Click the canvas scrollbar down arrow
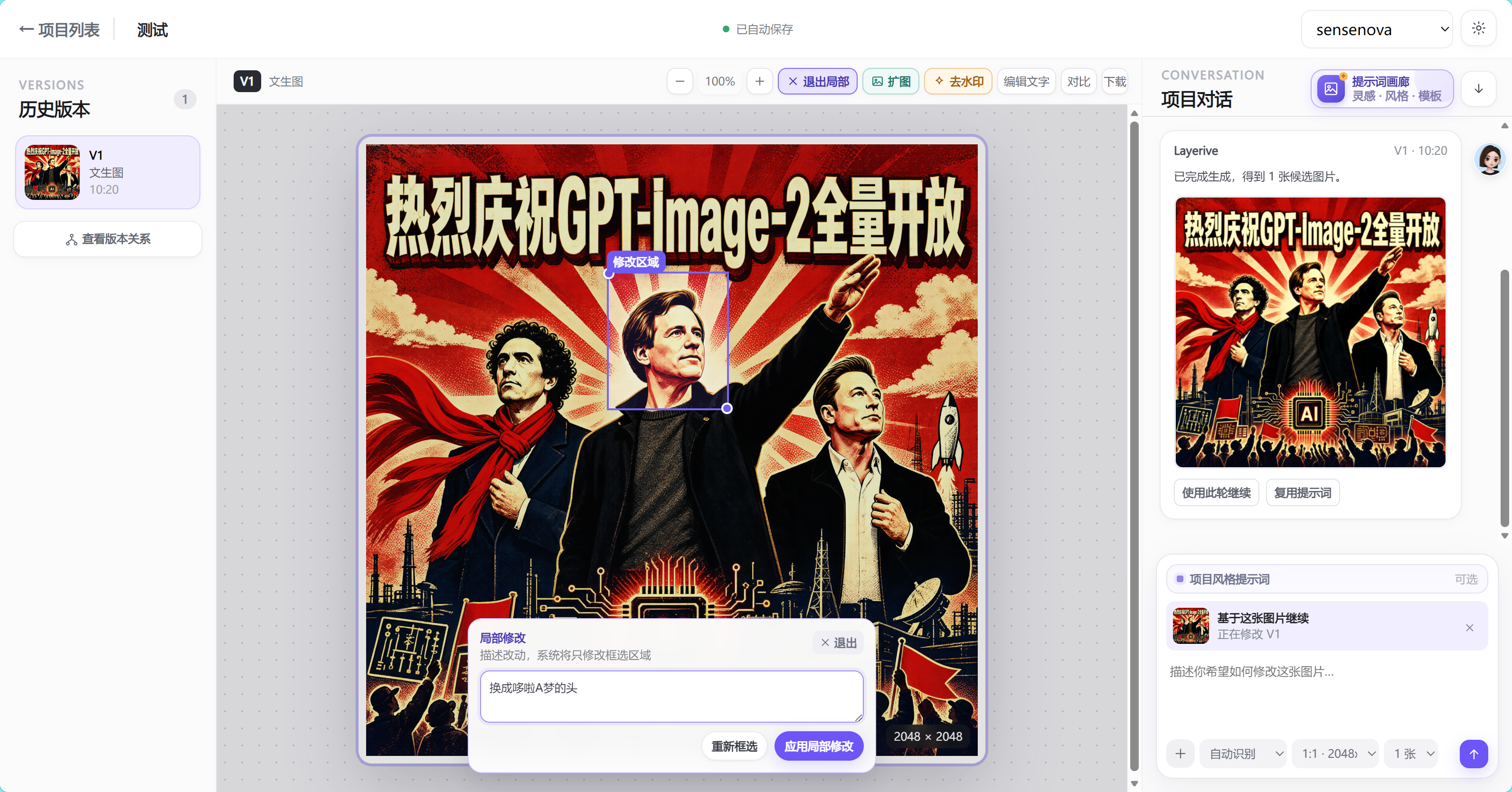The image size is (1512, 792). point(1134,783)
